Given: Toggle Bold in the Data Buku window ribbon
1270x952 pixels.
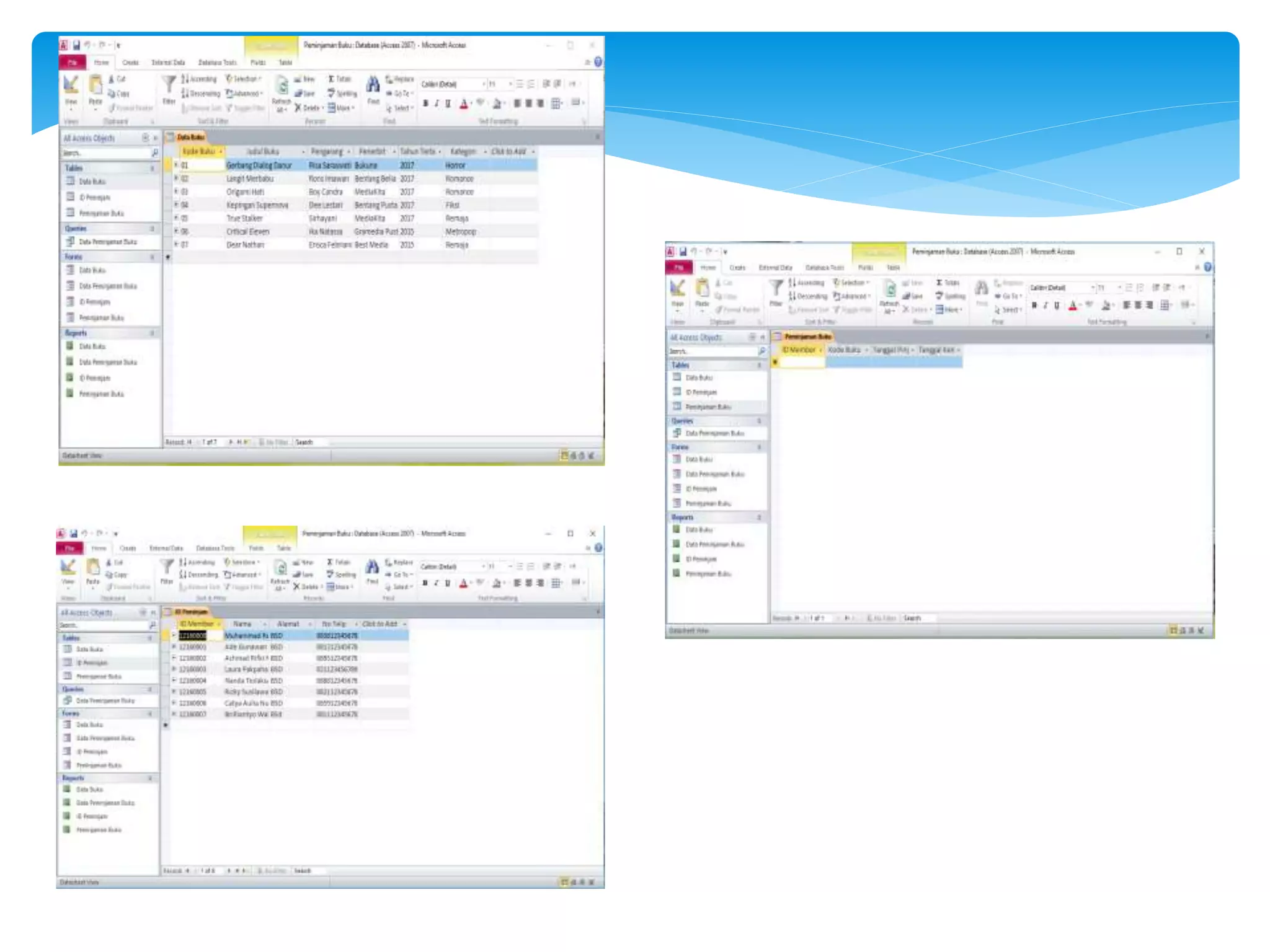Looking at the screenshot, I should (x=425, y=104).
